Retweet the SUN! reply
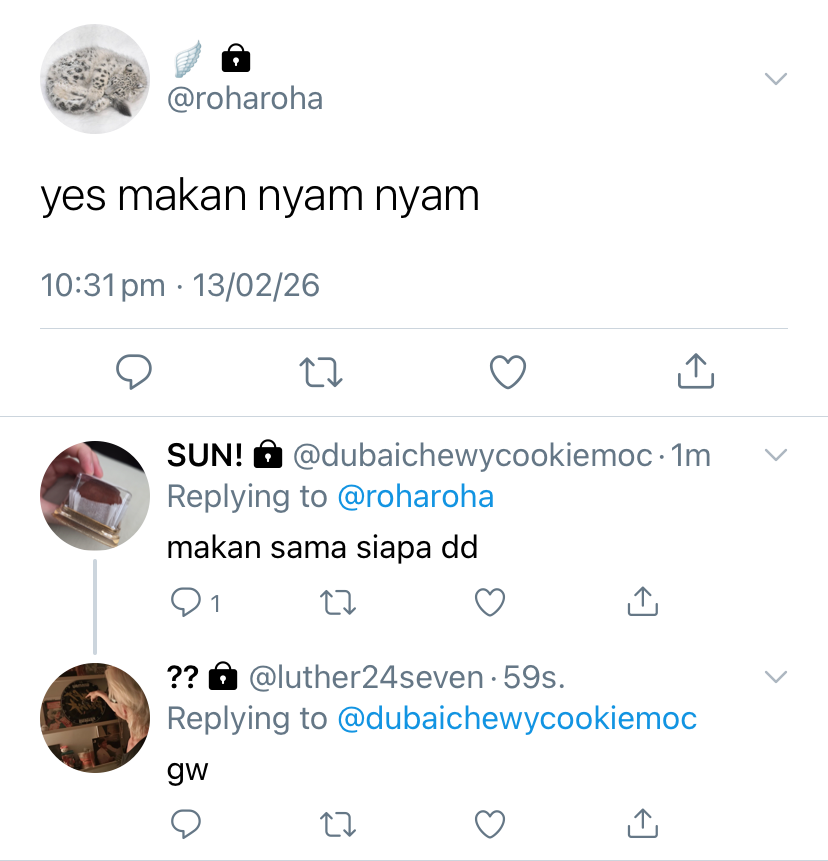The width and height of the screenshot is (828, 861). point(338,602)
